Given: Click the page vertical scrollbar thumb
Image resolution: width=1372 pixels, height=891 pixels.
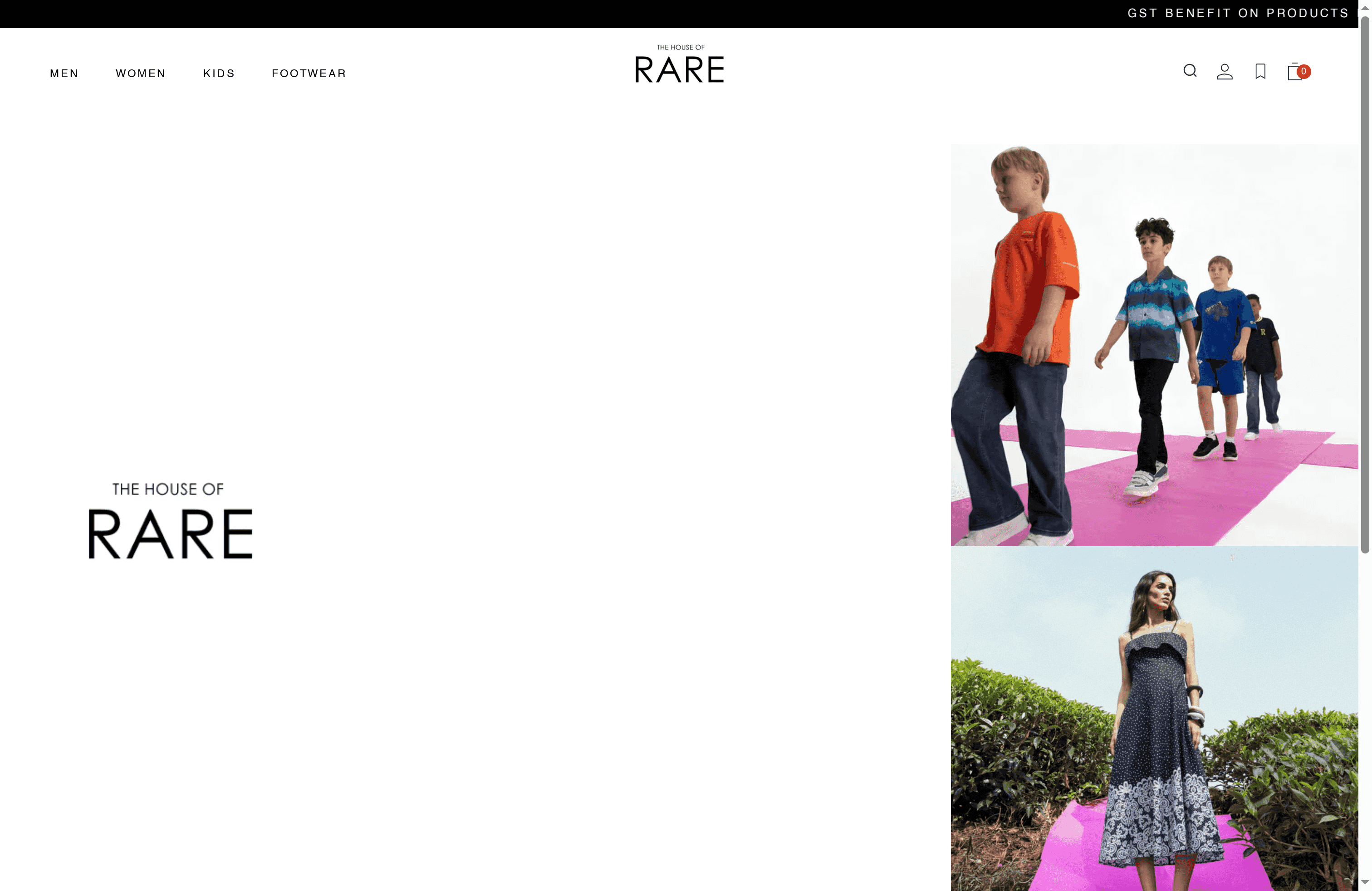Looking at the screenshot, I should tap(1364, 285).
